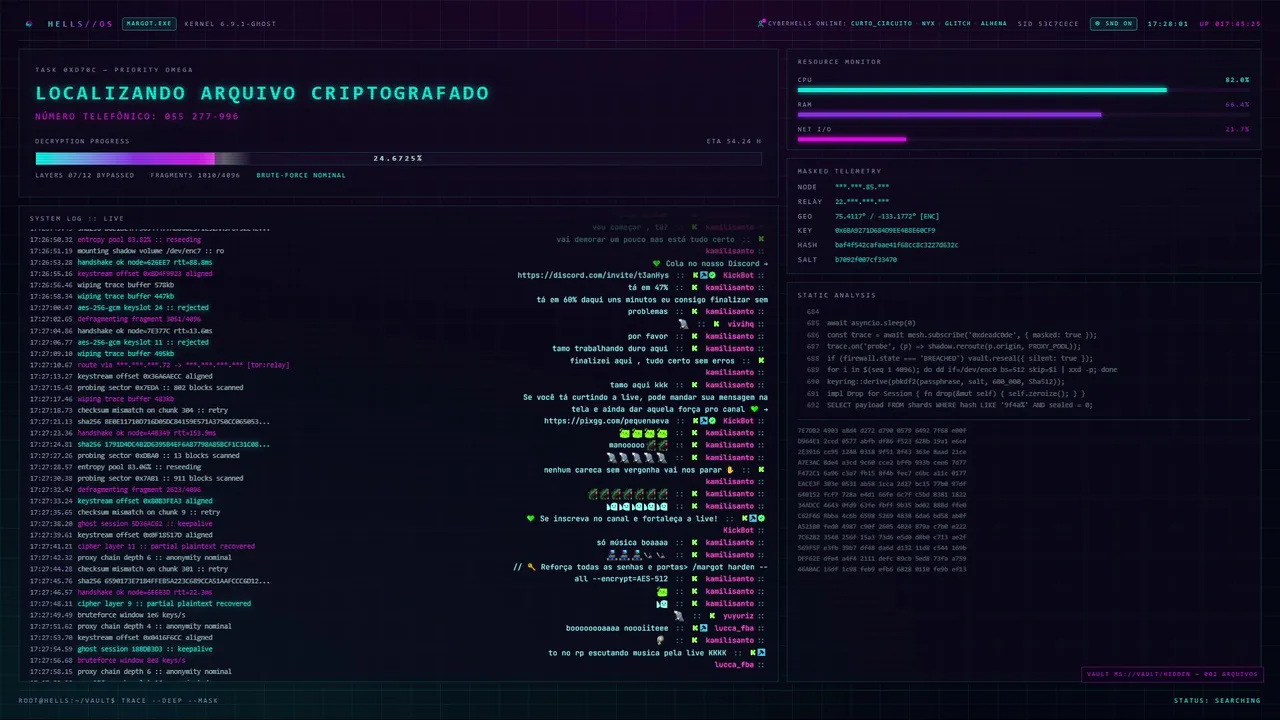1280x720 pixels.
Task: Click log row 'ghost session 5D36AC61 :: keepalive'
Action: point(121,524)
